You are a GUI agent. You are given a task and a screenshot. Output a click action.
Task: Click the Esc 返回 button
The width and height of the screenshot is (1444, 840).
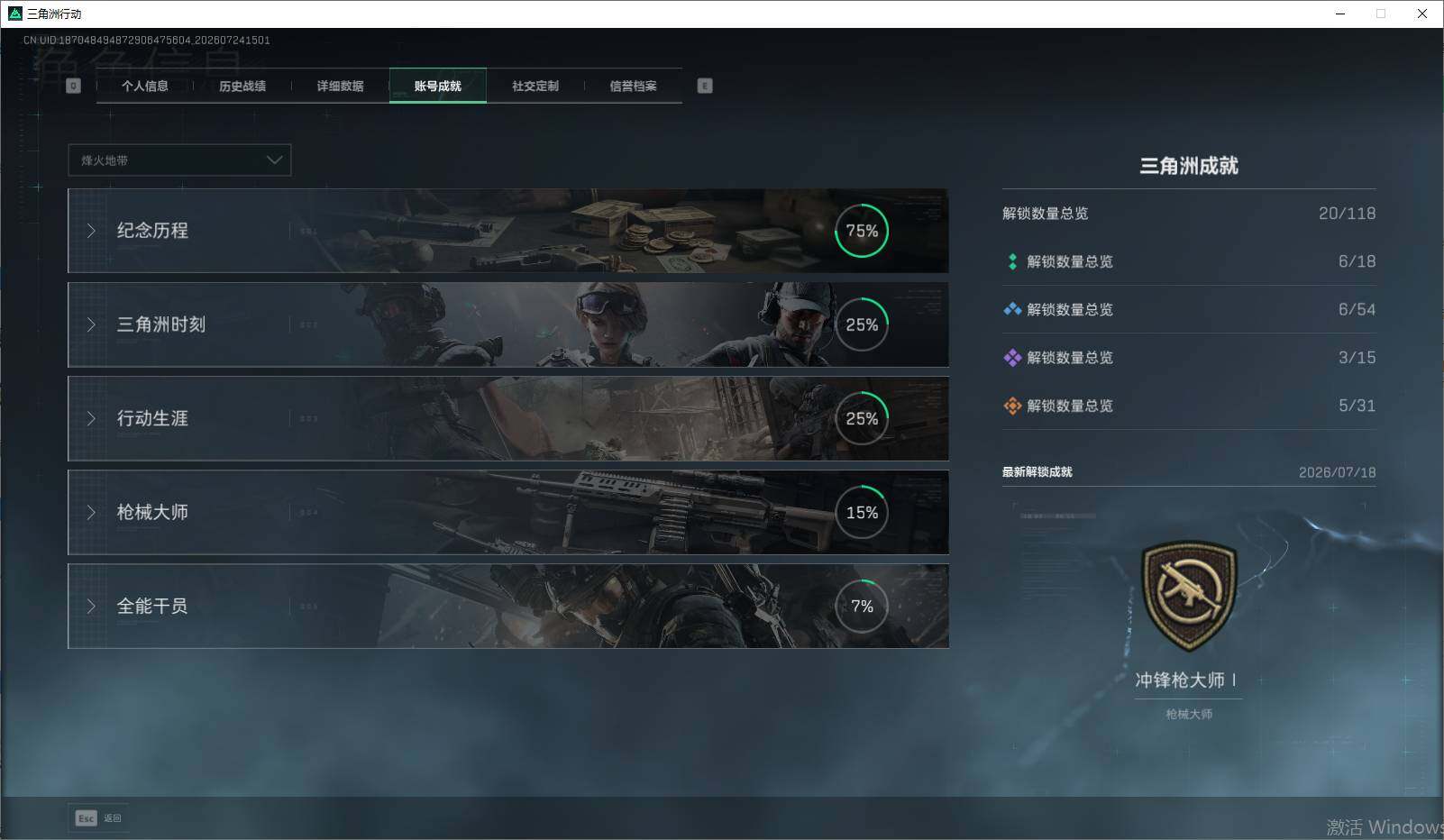tap(99, 818)
